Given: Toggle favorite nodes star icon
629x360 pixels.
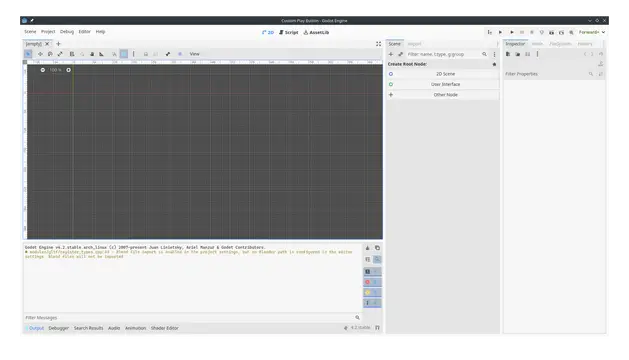Looking at the screenshot, I should [x=494, y=64].
